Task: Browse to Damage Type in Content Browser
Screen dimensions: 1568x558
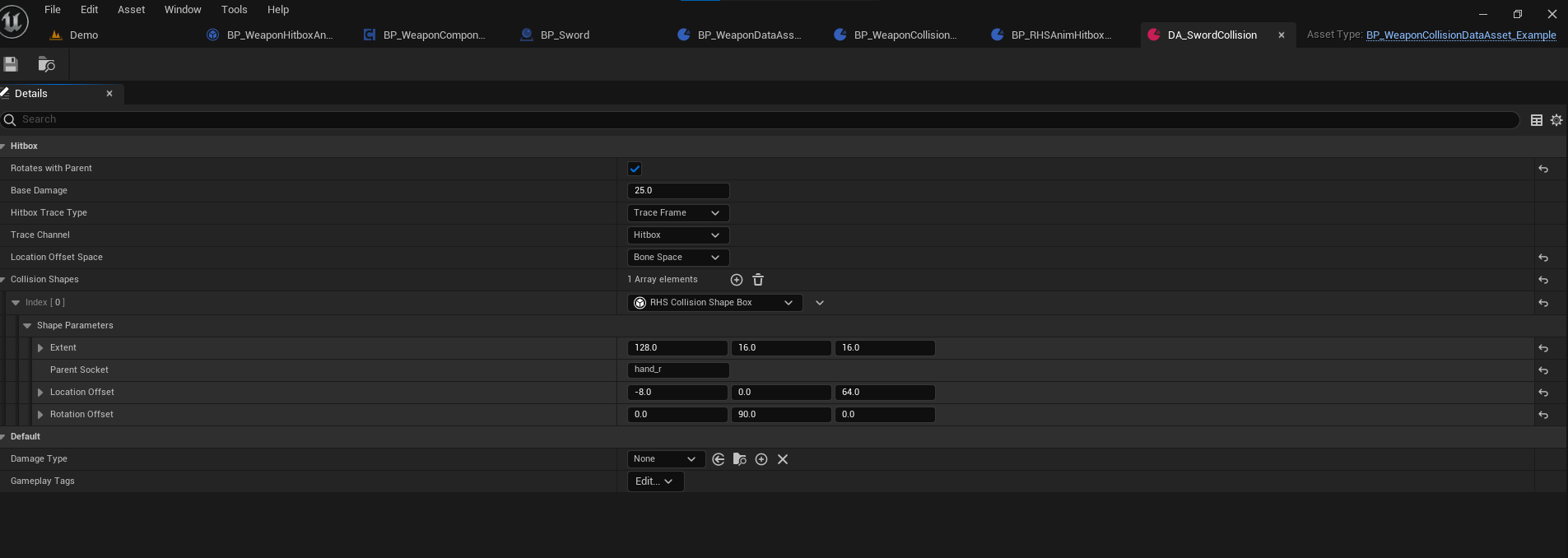Action: [x=740, y=459]
